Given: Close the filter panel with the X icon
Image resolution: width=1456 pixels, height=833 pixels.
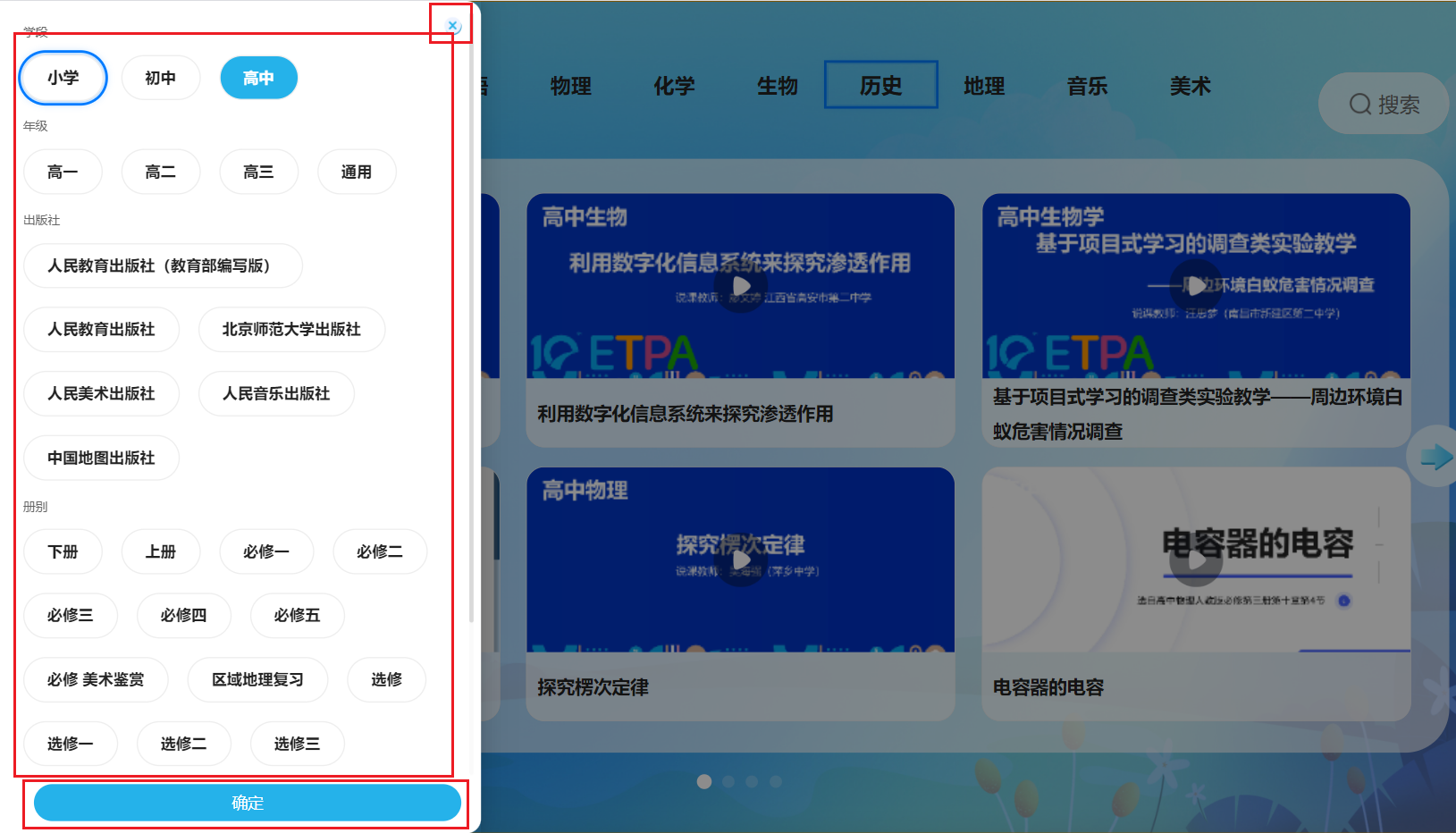Looking at the screenshot, I should coord(452,25).
